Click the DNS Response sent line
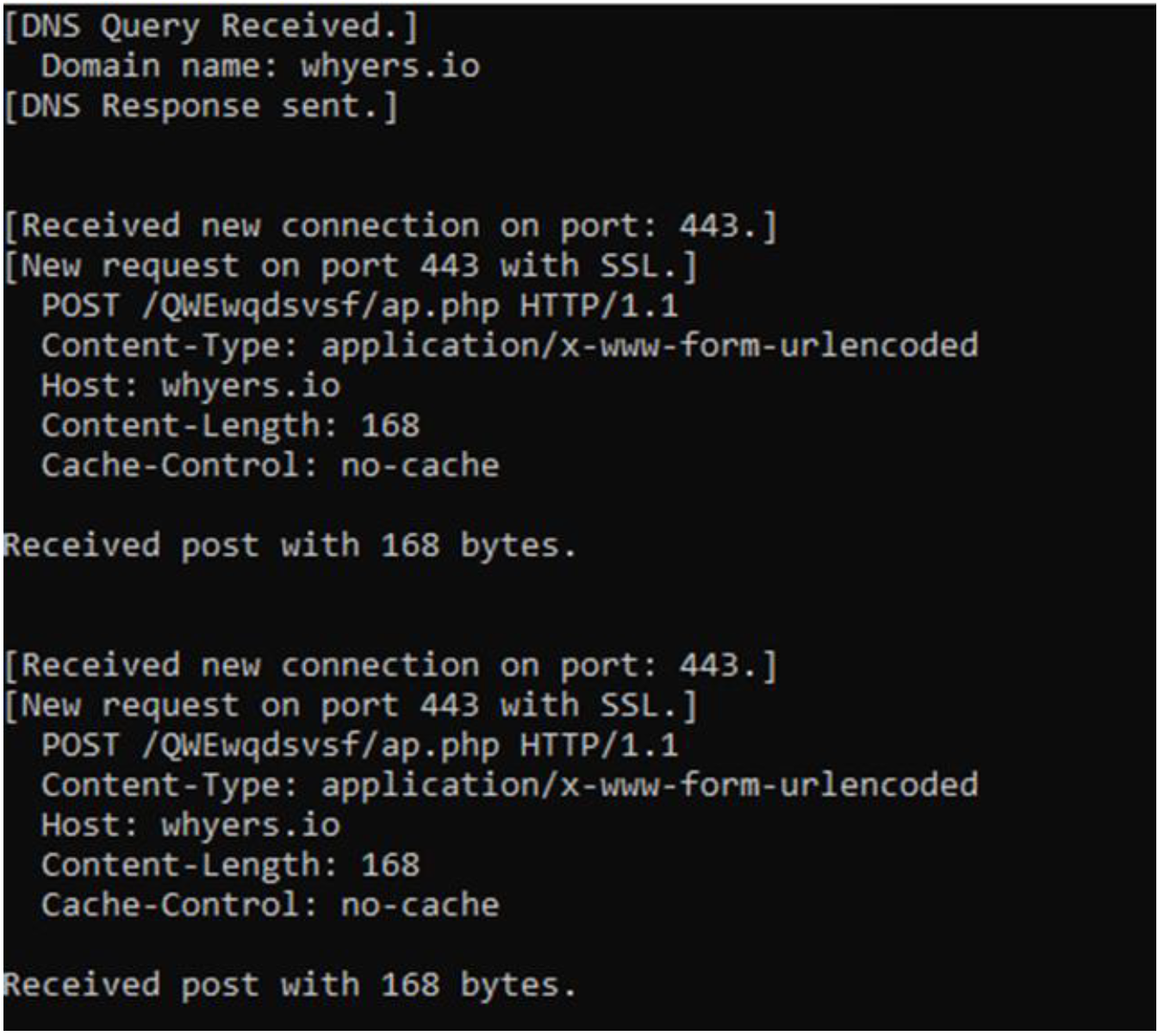 coord(202,107)
